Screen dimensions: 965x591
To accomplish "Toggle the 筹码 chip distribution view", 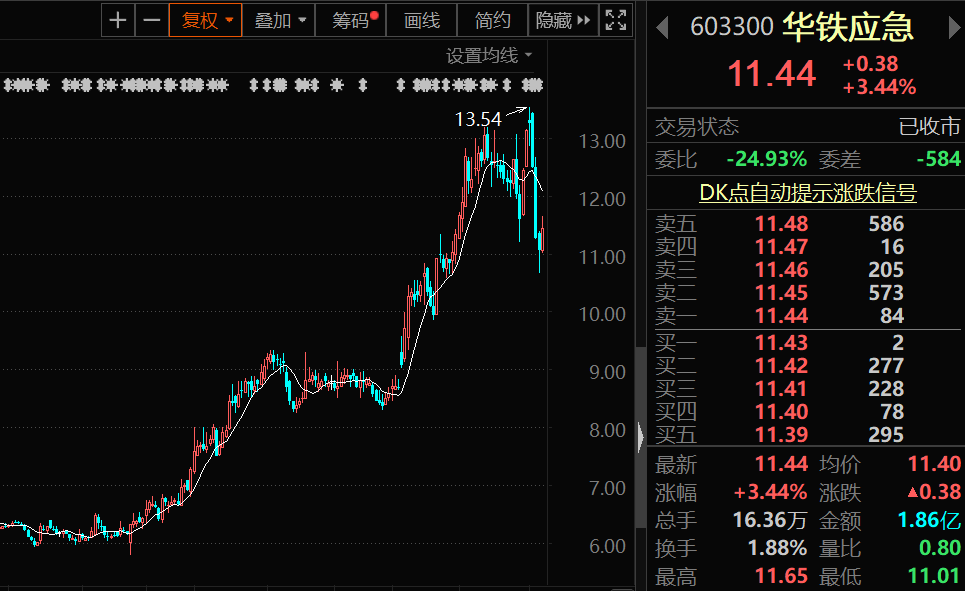I will tap(354, 20).
